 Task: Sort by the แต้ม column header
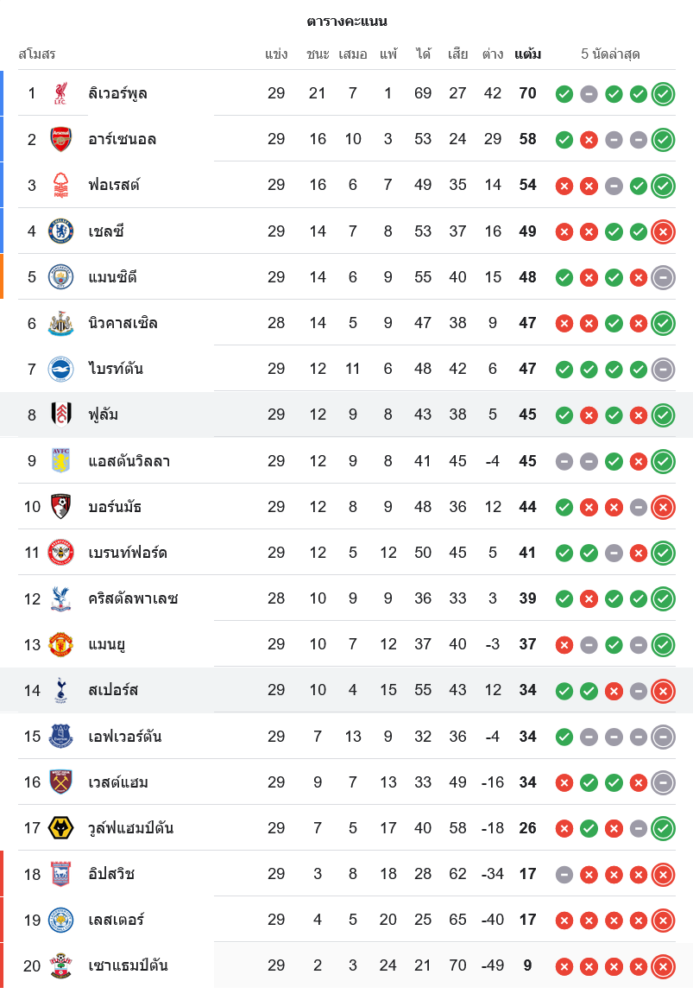click(528, 54)
